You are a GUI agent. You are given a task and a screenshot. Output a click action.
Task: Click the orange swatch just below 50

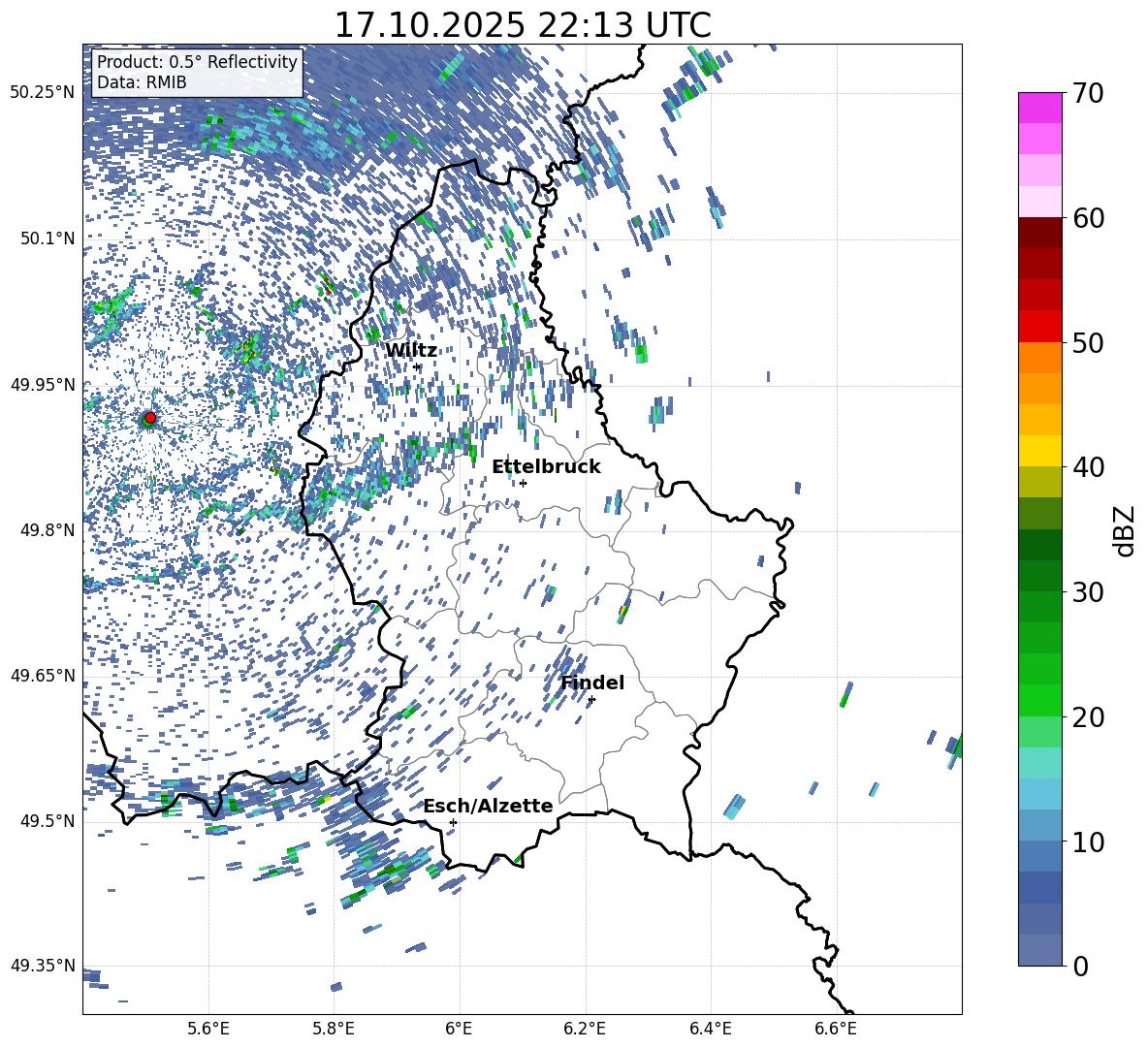[x=1040, y=358]
